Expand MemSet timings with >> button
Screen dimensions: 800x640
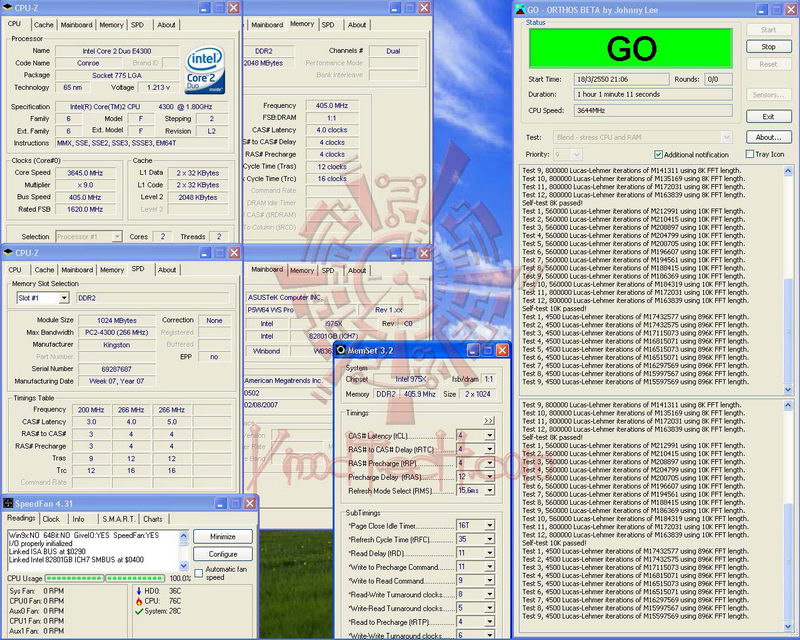tap(488, 421)
